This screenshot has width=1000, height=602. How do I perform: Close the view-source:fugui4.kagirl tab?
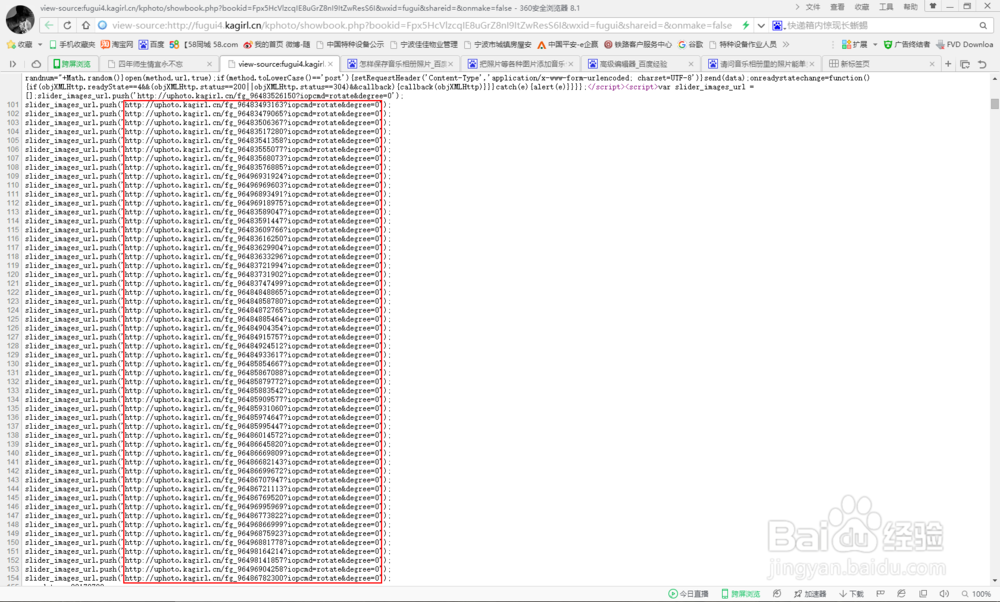pyautogui.click(x=330, y=64)
